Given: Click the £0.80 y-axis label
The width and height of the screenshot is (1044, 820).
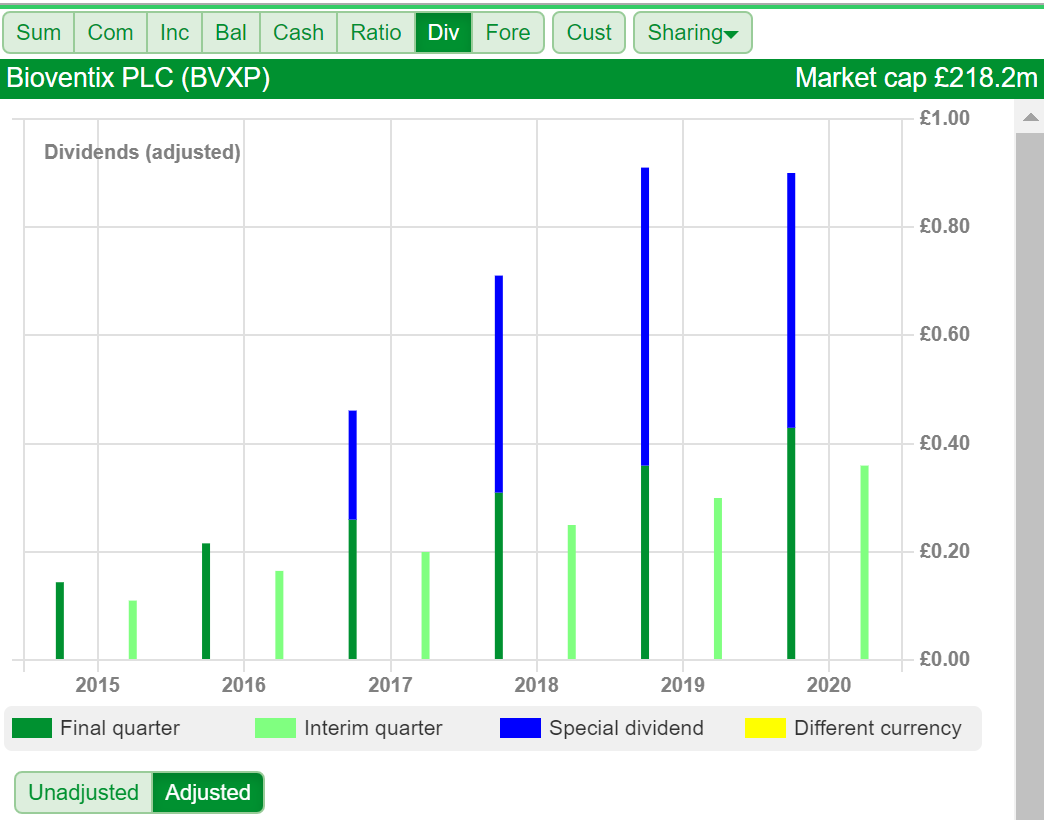Looking at the screenshot, I should click(x=944, y=226).
